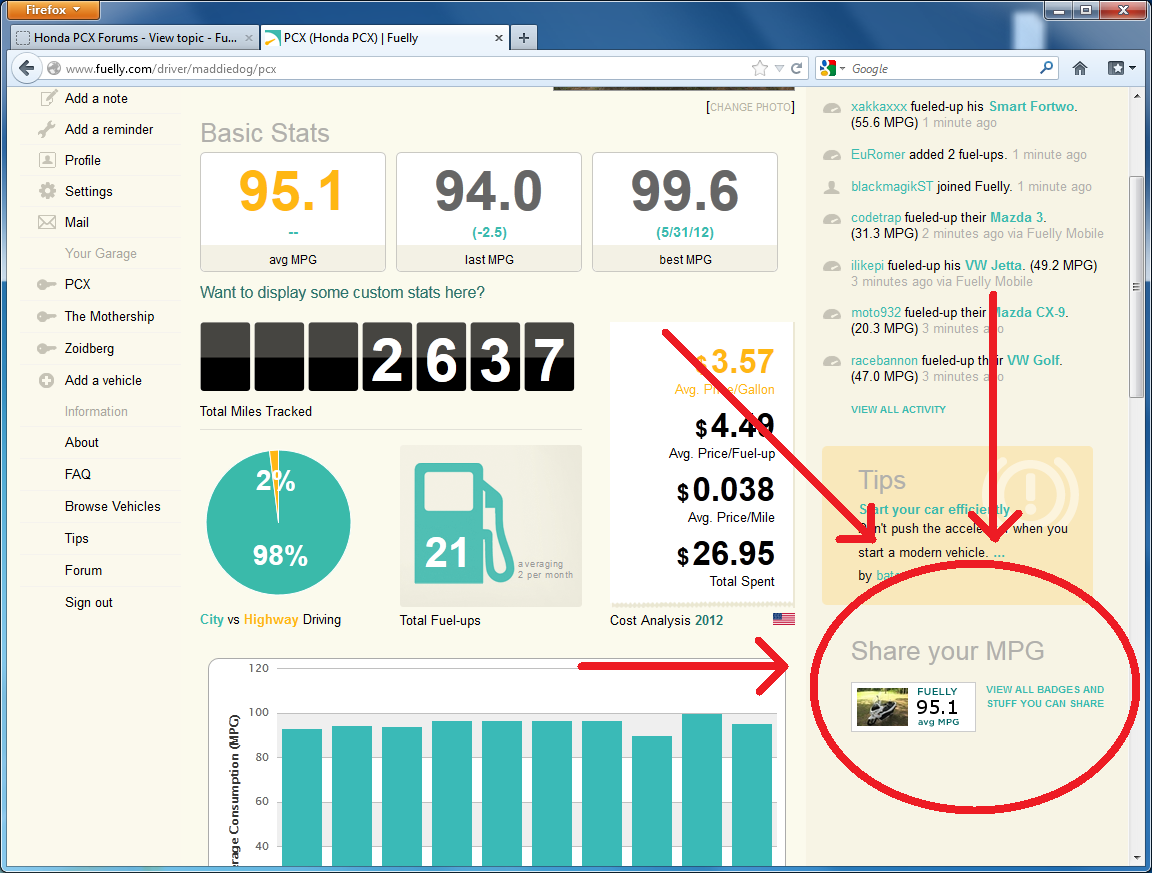Click the Add a reminder wrench icon

click(47, 129)
